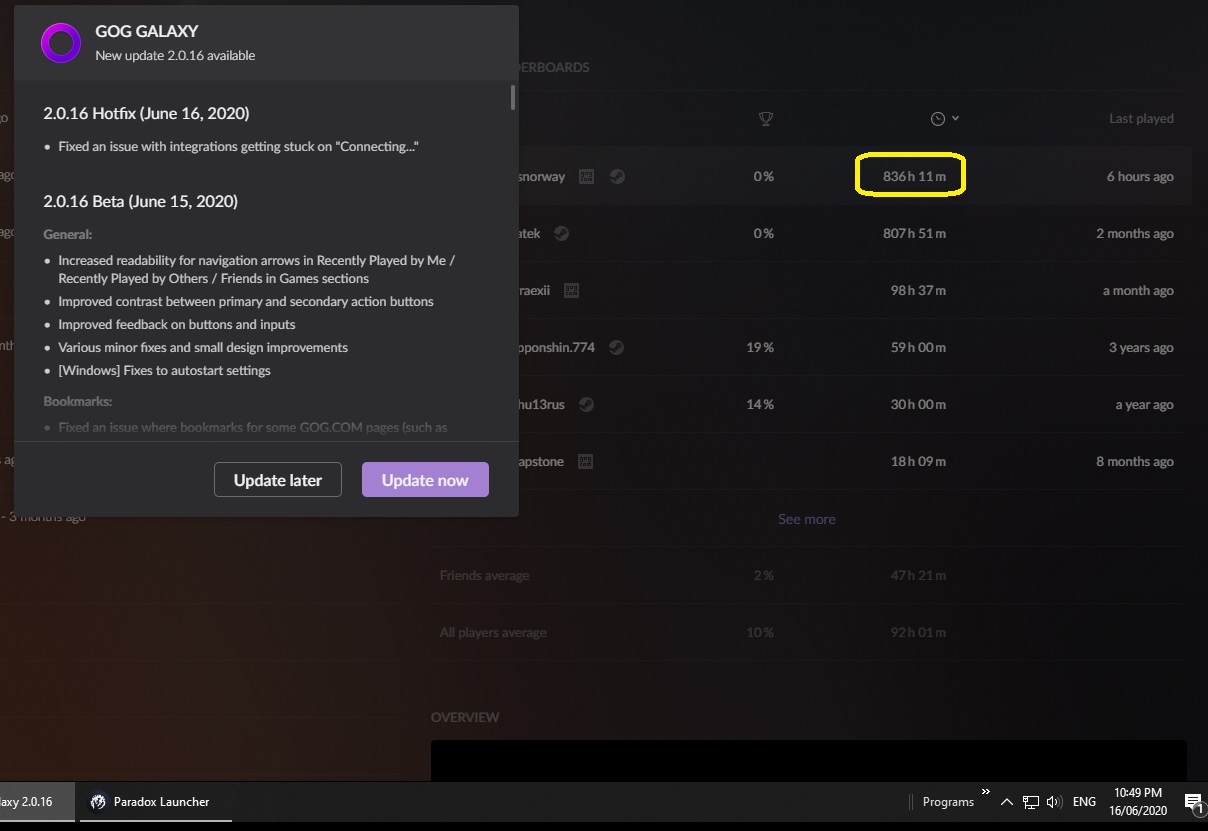Expand the Programs toolbar chevron
Screen dimensions: 1208x831
tap(985, 791)
